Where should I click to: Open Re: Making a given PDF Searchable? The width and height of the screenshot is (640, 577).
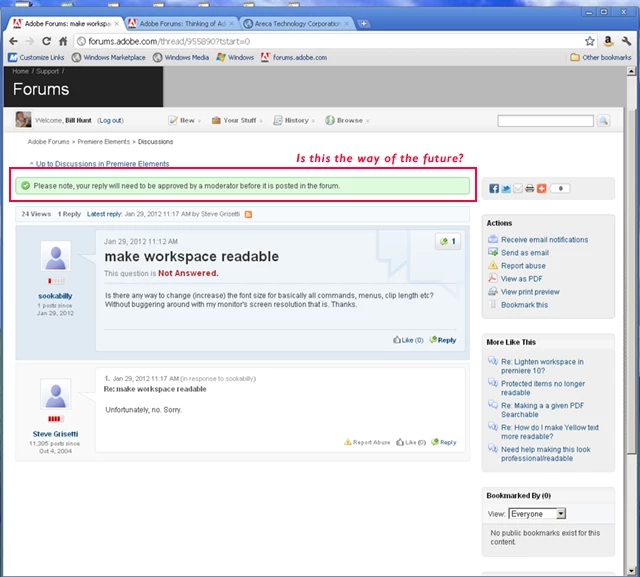point(542,410)
